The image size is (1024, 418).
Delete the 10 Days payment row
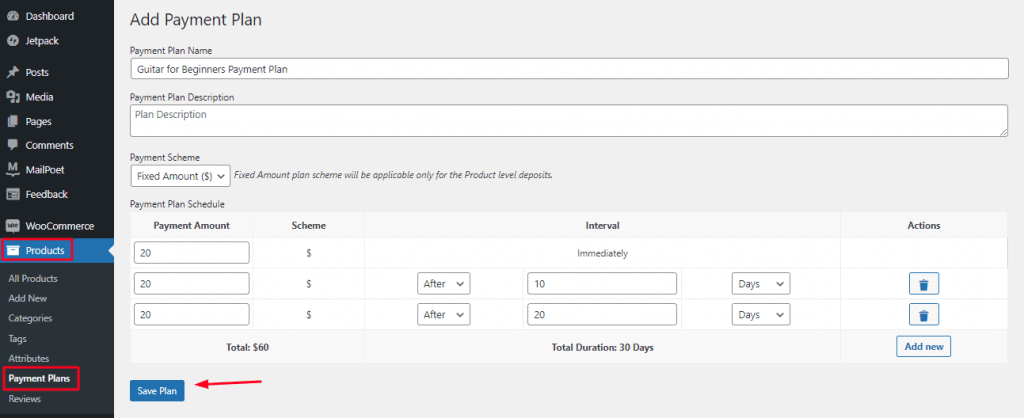(x=923, y=284)
